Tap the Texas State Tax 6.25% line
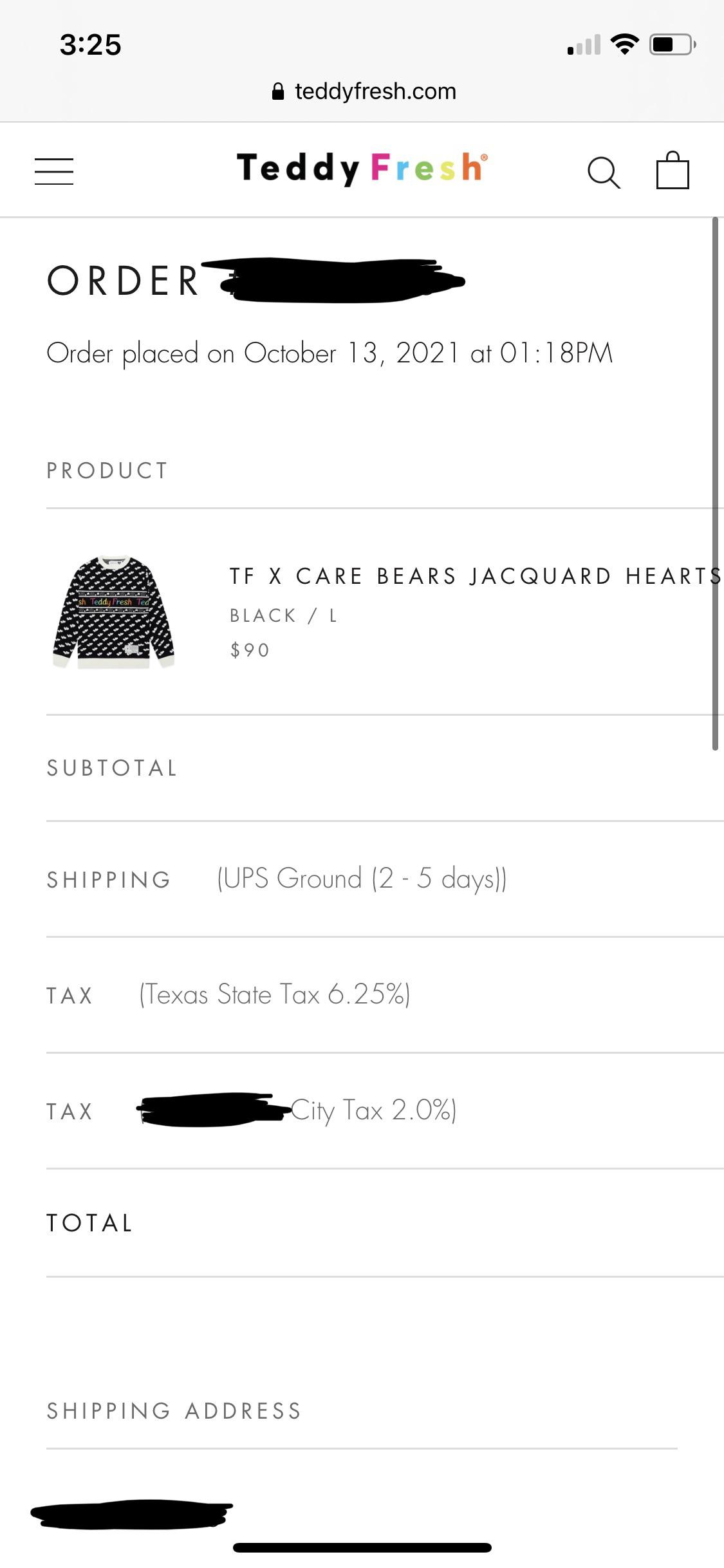This screenshot has width=724, height=1568. [275, 994]
